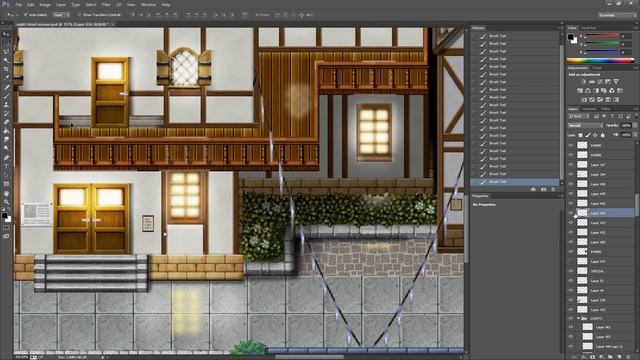The width and height of the screenshot is (640, 360).
Task: Delete layer using the Layers trash icon
Action: tap(628, 357)
